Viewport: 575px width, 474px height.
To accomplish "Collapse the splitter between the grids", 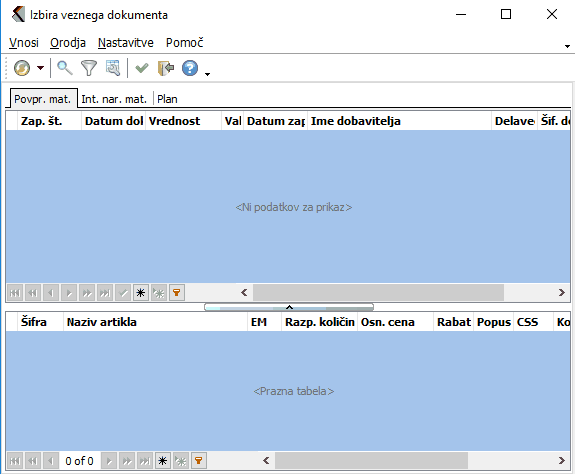I will coord(289,307).
